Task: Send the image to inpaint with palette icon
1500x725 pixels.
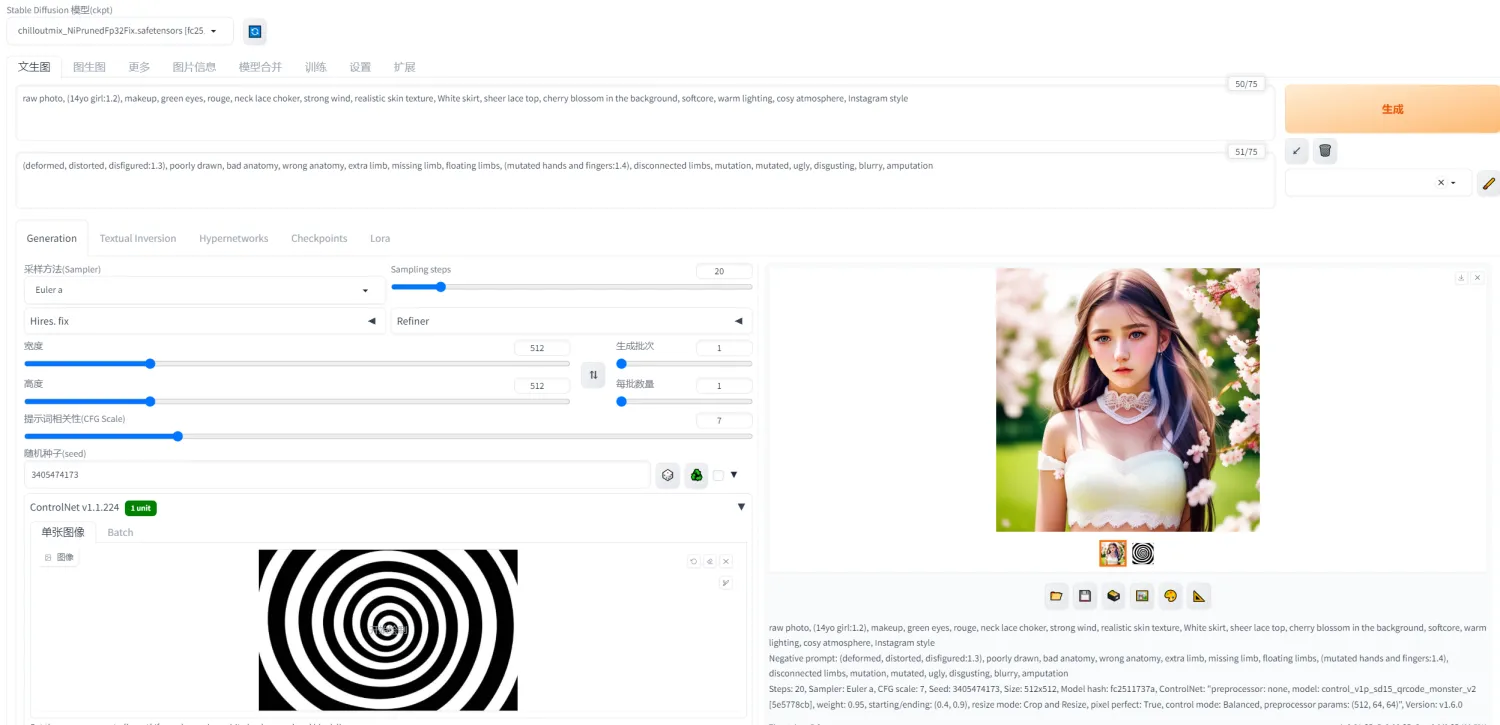Action: (x=1170, y=597)
